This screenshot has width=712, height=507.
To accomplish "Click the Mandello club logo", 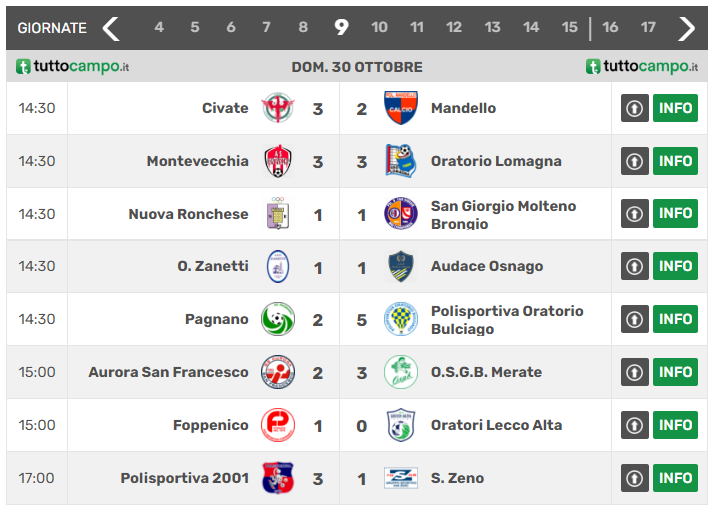I will coord(401,108).
